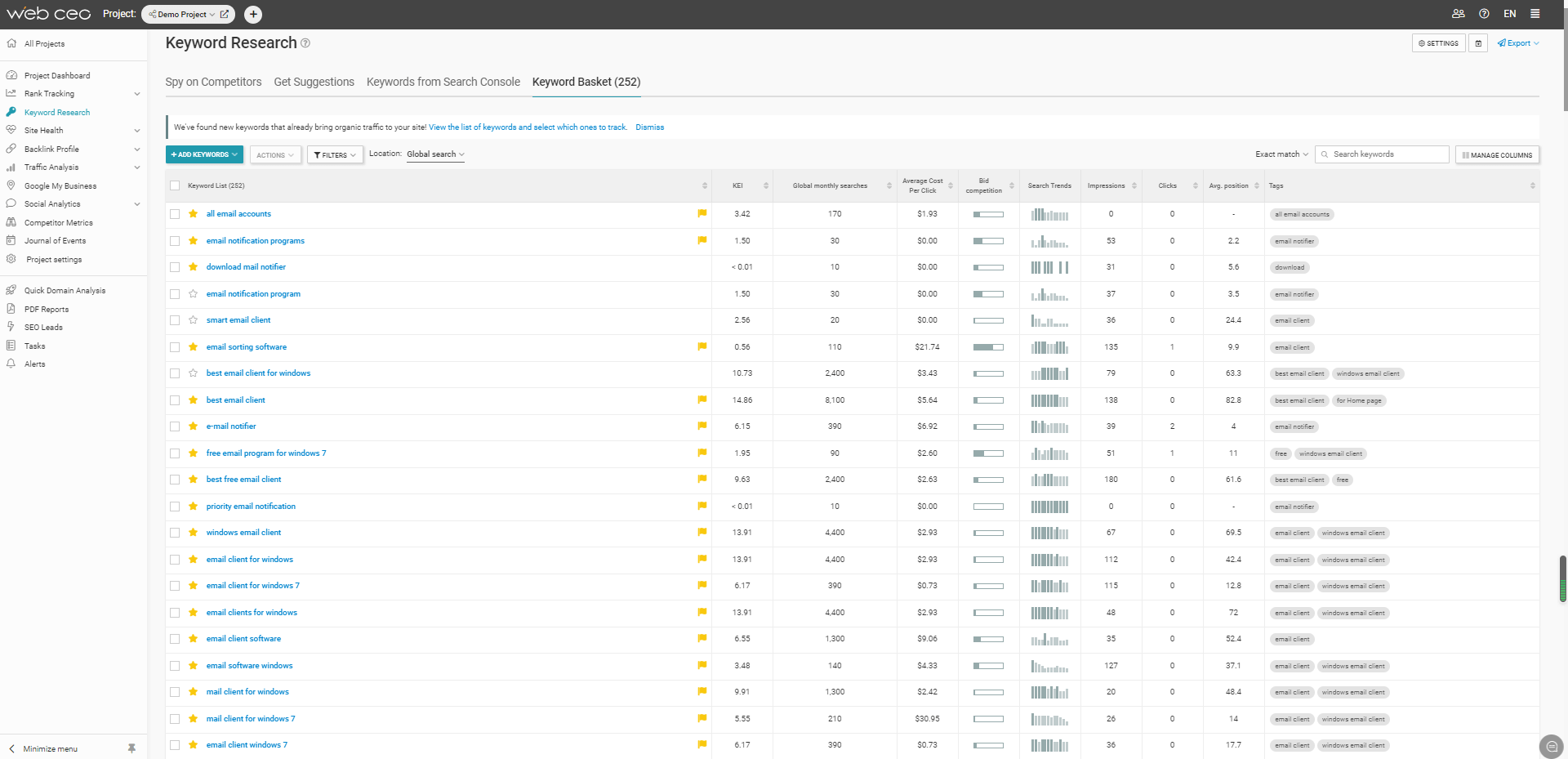Viewport: 1568px width, 759px height.
Task: Unstar the all email accounts keyword
Action: click(193, 214)
